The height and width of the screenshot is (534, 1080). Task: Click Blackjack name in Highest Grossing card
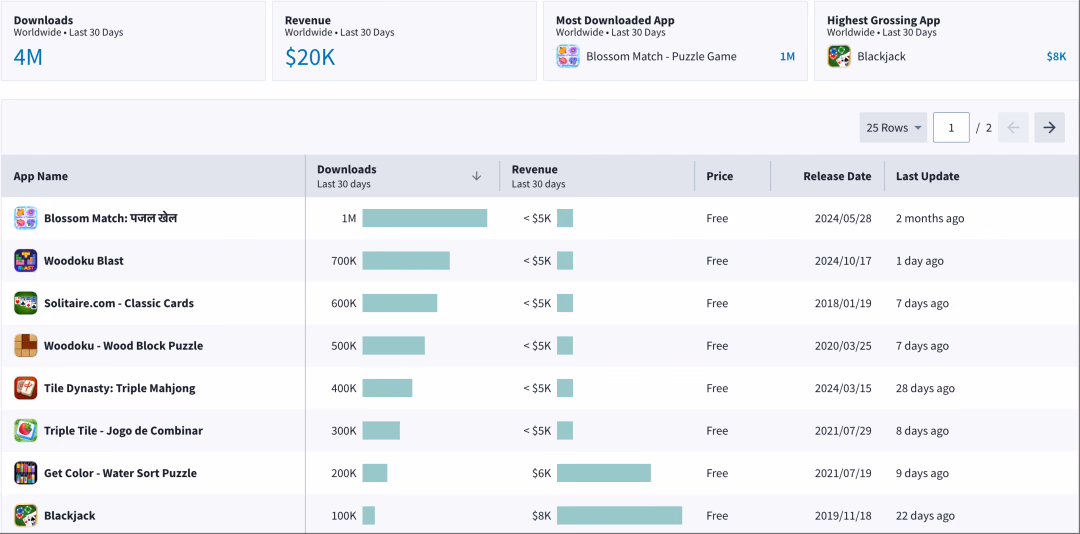[882, 57]
